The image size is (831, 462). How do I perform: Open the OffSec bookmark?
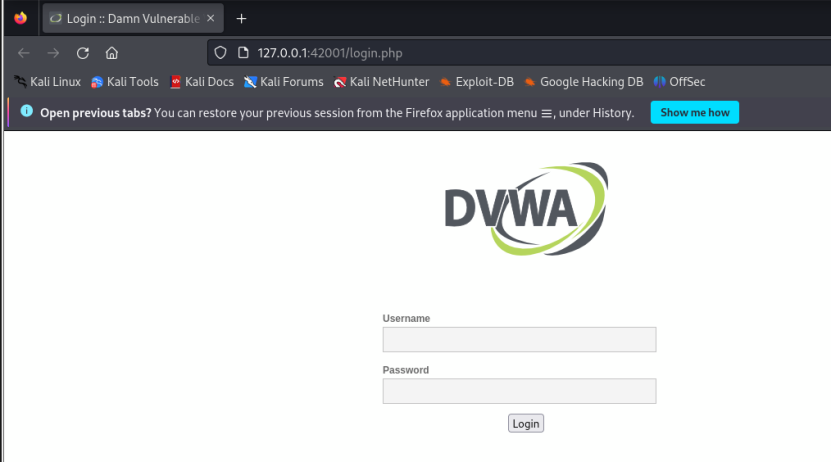[679, 82]
